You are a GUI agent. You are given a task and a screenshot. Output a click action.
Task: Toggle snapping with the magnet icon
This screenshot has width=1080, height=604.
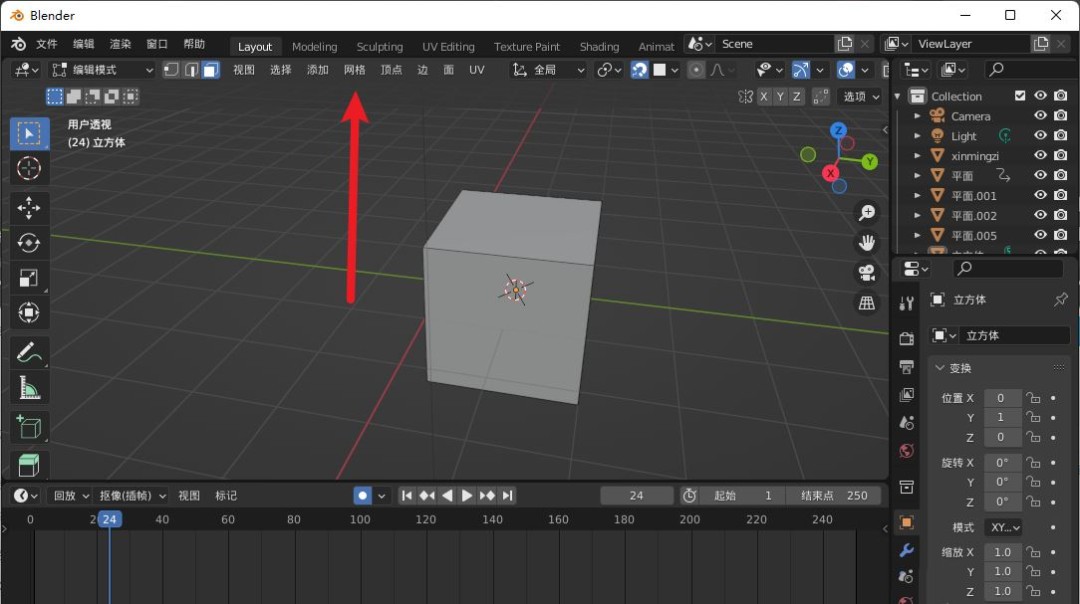[639, 70]
